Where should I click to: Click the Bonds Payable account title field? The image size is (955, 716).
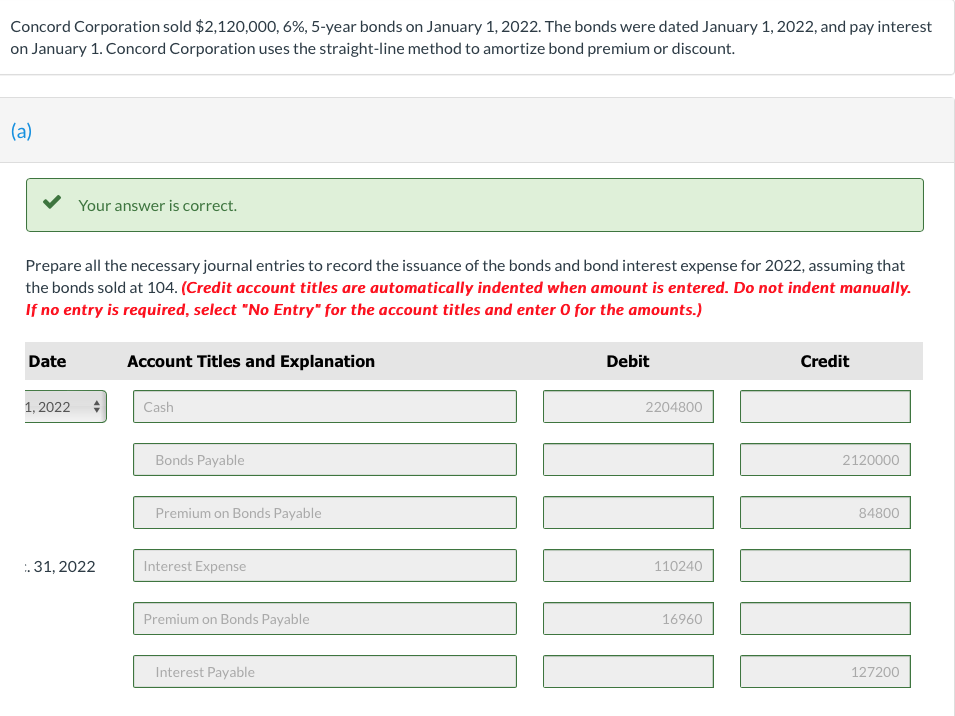[325, 460]
